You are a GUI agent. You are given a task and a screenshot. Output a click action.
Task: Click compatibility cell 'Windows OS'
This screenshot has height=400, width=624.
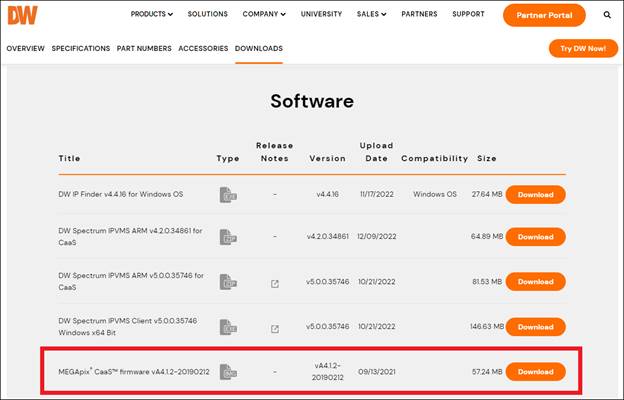point(435,194)
